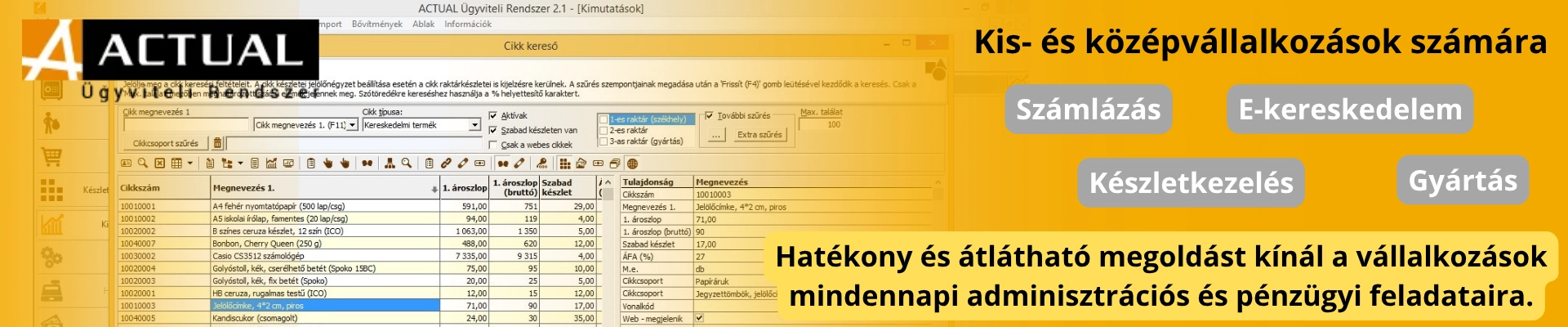Click the Gyártás badge
Image resolution: width=1568 pixels, height=327 pixels.
[1463, 180]
